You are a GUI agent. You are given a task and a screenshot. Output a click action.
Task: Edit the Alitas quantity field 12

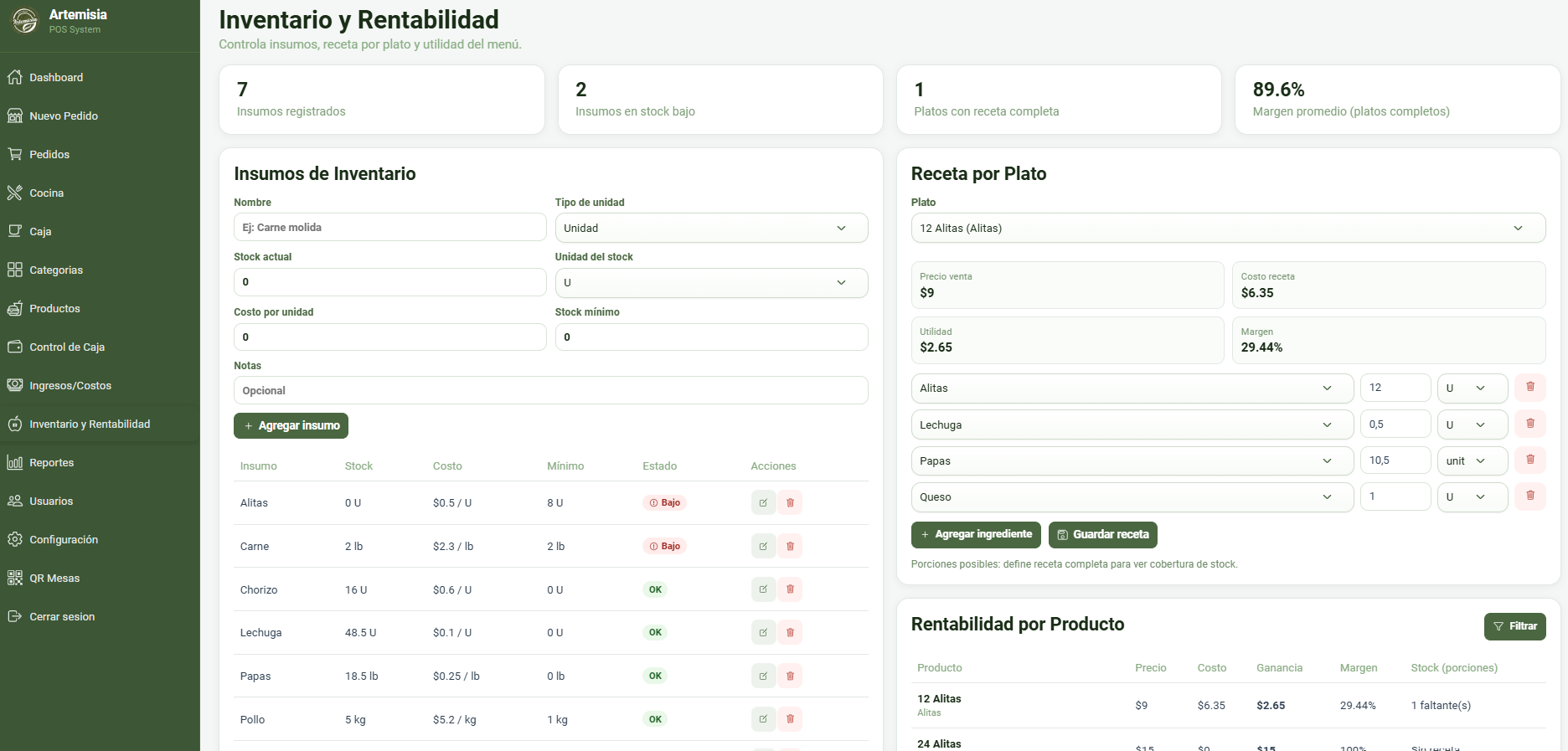tap(1395, 388)
